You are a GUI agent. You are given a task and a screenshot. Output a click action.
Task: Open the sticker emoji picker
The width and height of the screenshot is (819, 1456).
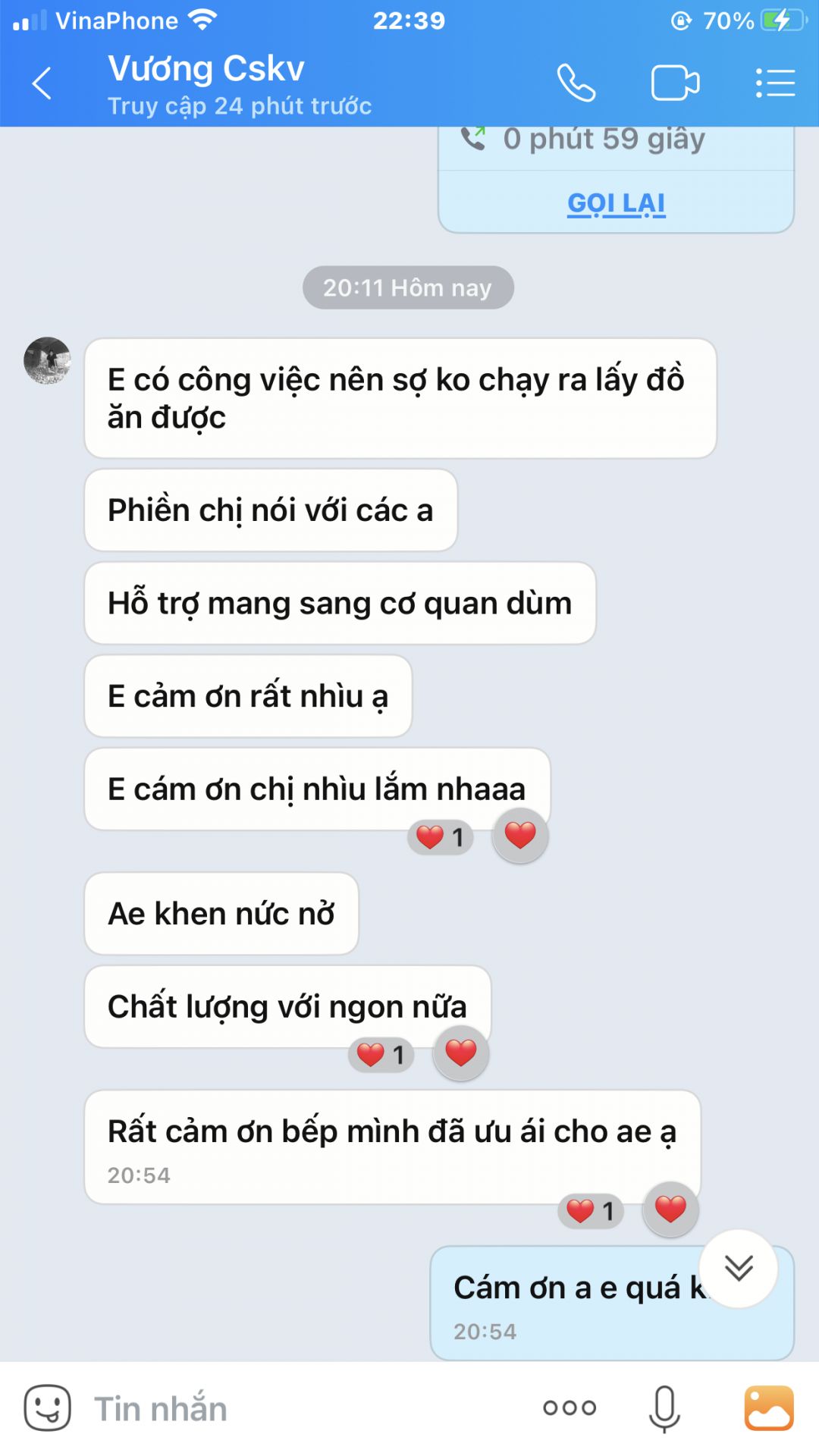47,1408
